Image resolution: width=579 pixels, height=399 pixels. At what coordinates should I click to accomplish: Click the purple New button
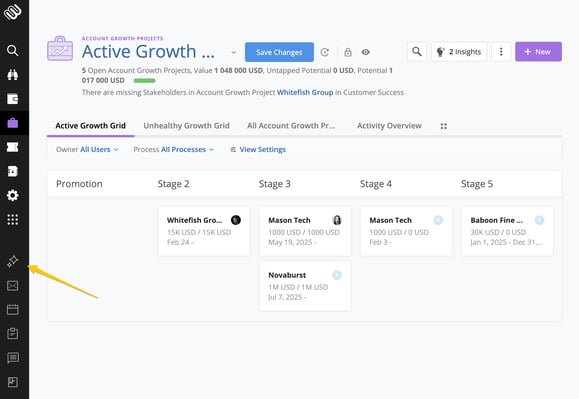point(538,52)
